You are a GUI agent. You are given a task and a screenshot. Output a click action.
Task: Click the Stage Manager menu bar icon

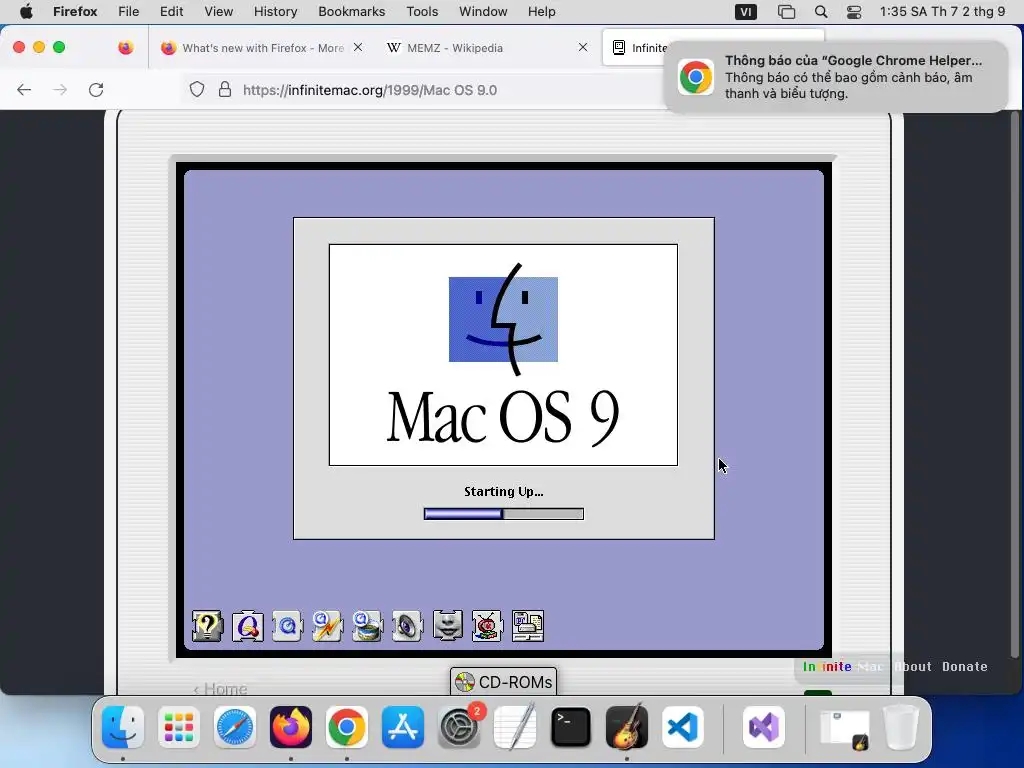(786, 12)
